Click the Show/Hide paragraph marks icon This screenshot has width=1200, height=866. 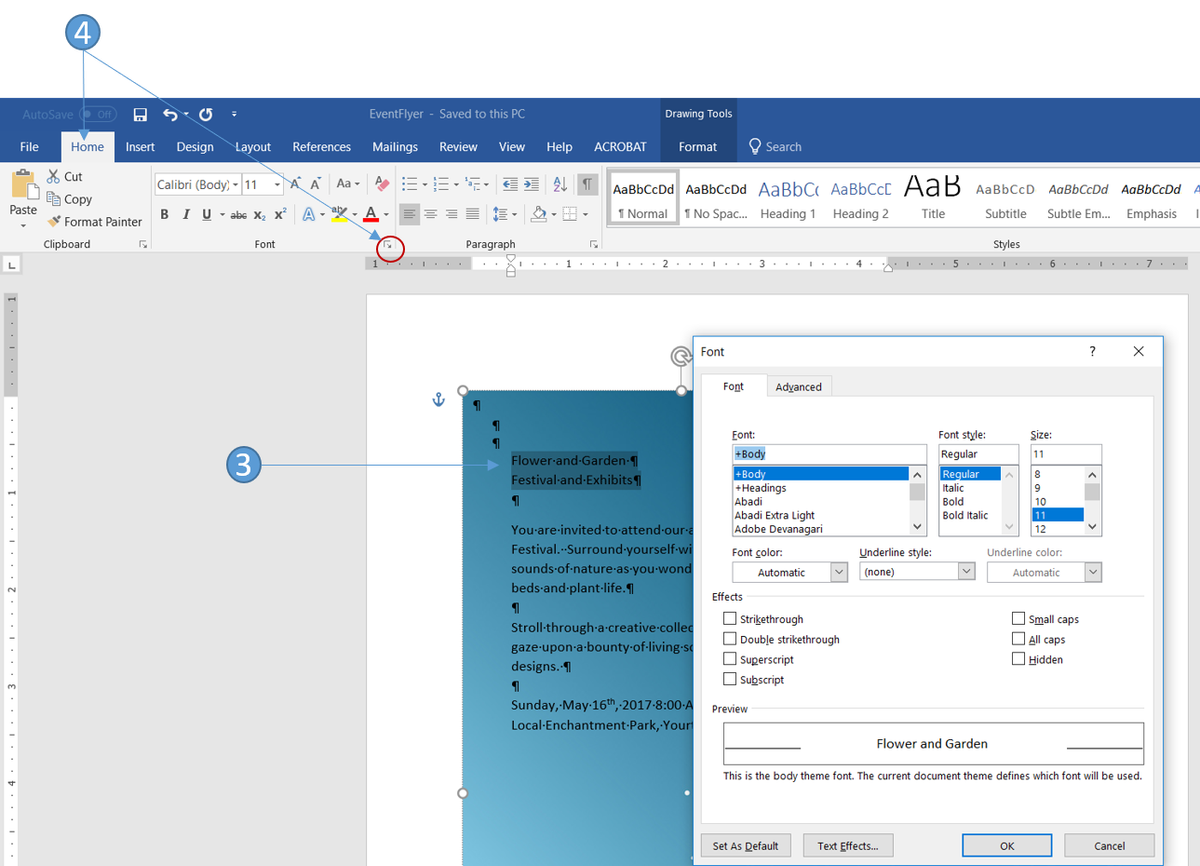588,184
